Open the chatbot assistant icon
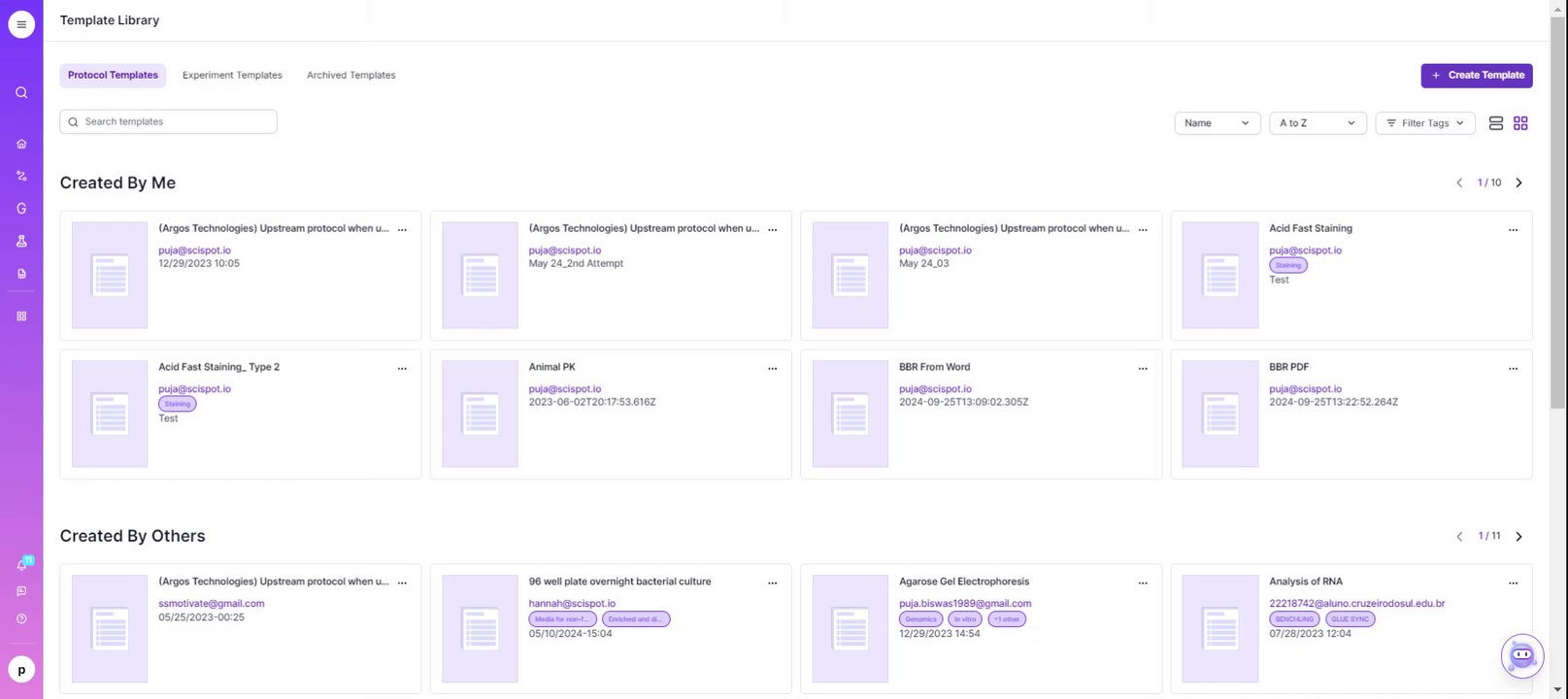 (1521, 656)
